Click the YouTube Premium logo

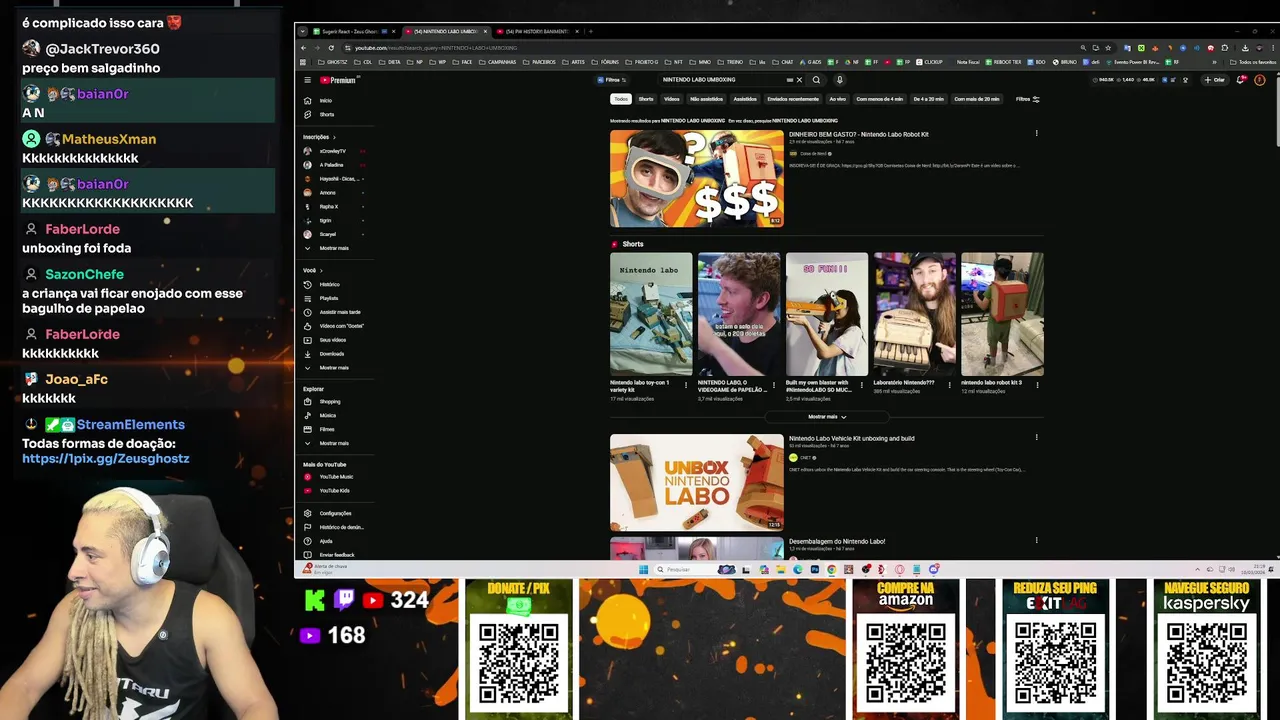(338, 80)
